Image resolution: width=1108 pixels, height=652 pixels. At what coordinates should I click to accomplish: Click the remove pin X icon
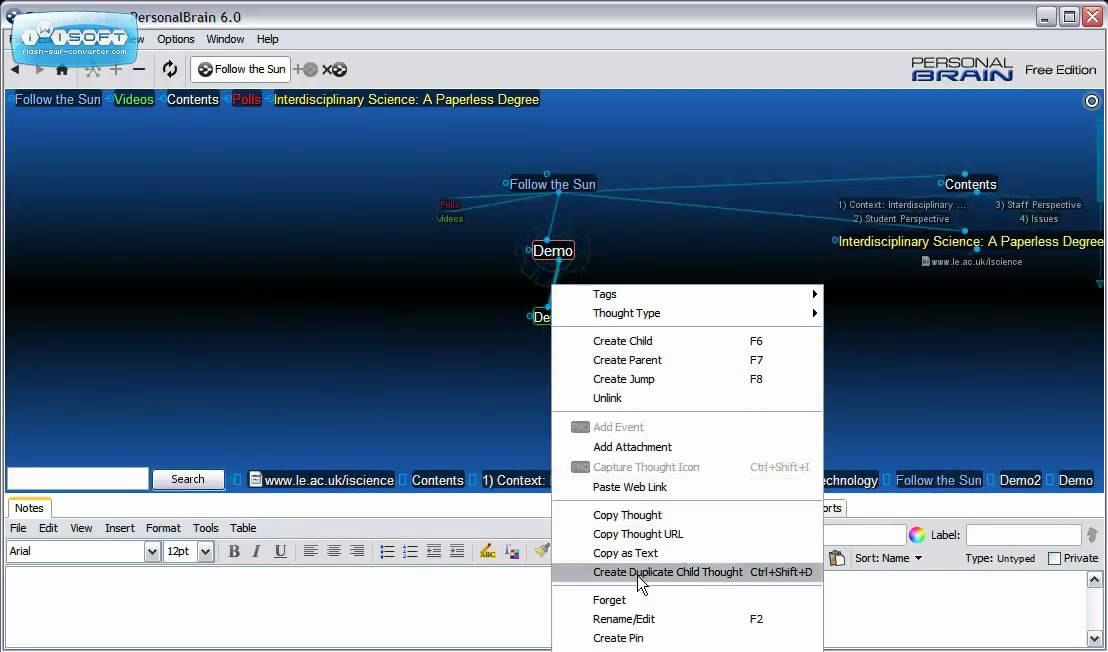tap(334, 69)
